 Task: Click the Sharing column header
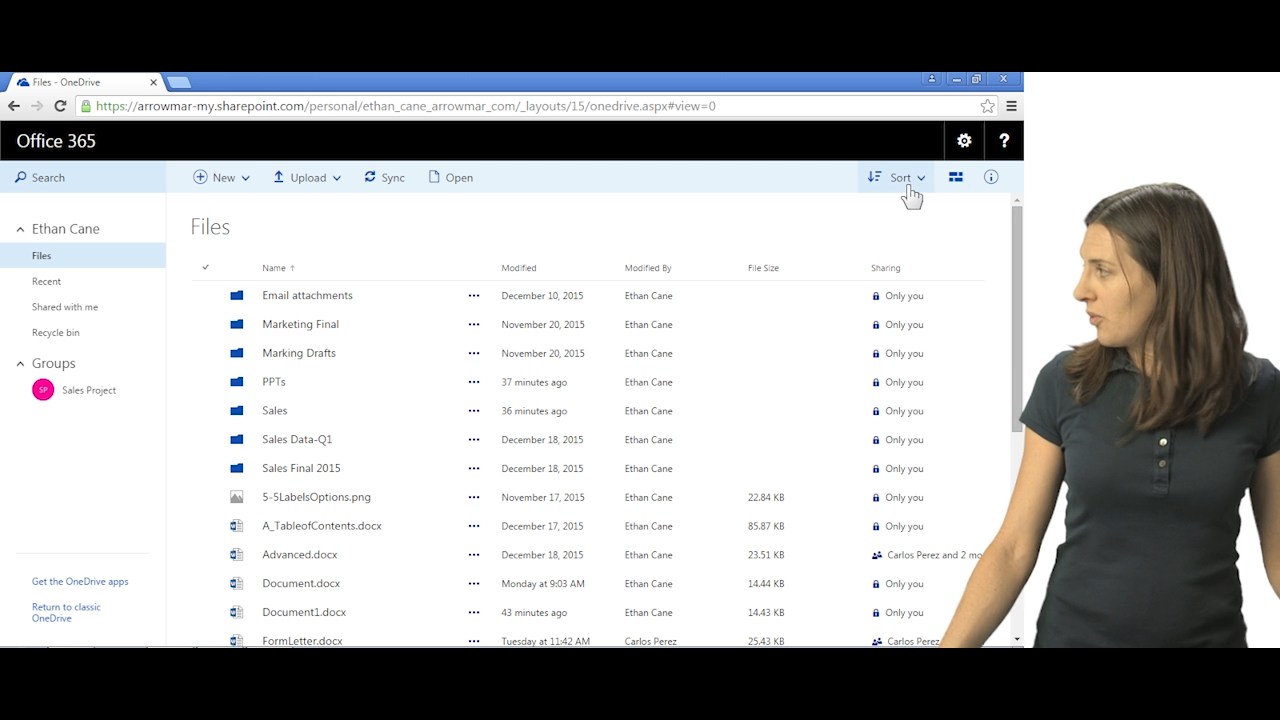[885, 268]
